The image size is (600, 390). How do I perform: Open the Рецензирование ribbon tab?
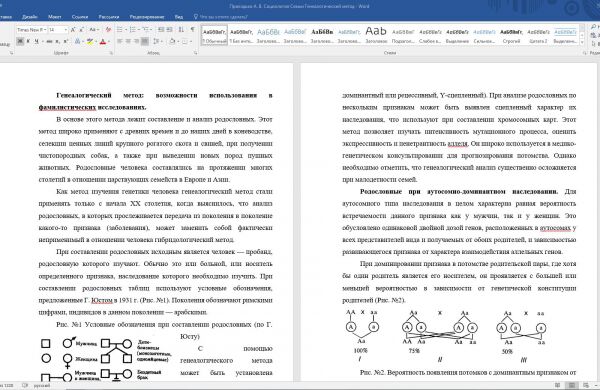tap(147, 17)
